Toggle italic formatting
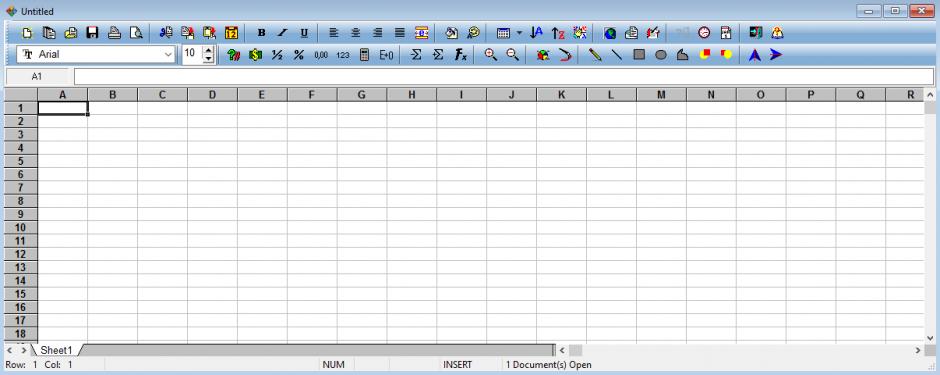 tap(282, 33)
